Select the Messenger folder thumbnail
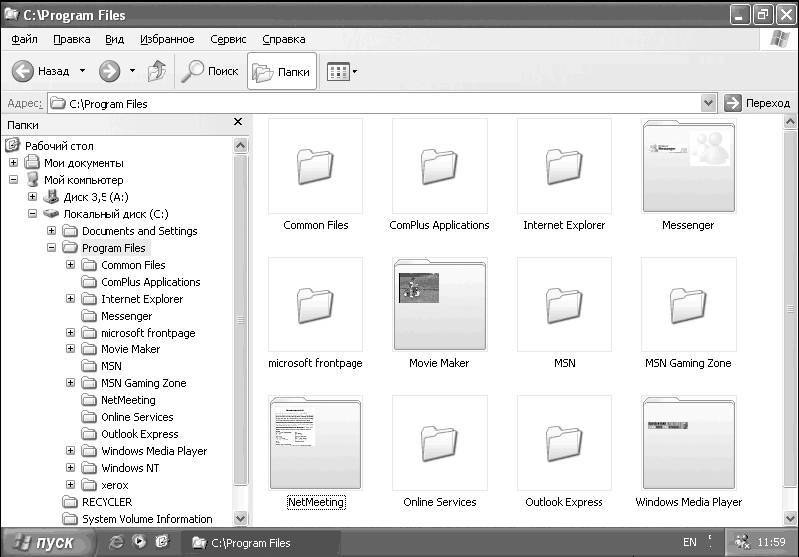The width and height of the screenshot is (799, 557). pos(688,166)
